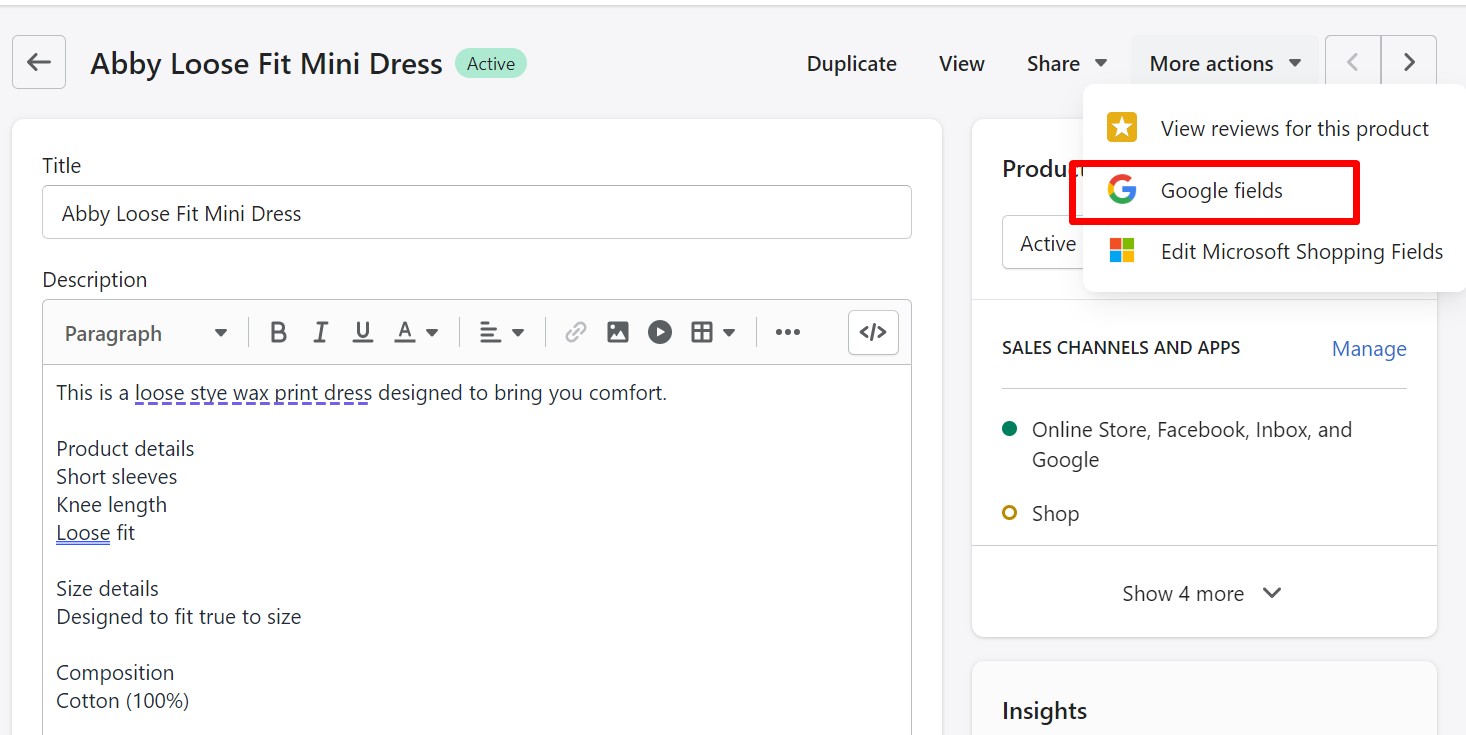1466x735 pixels.
Task: Open the more formatting options ellipsis
Action: [x=788, y=333]
